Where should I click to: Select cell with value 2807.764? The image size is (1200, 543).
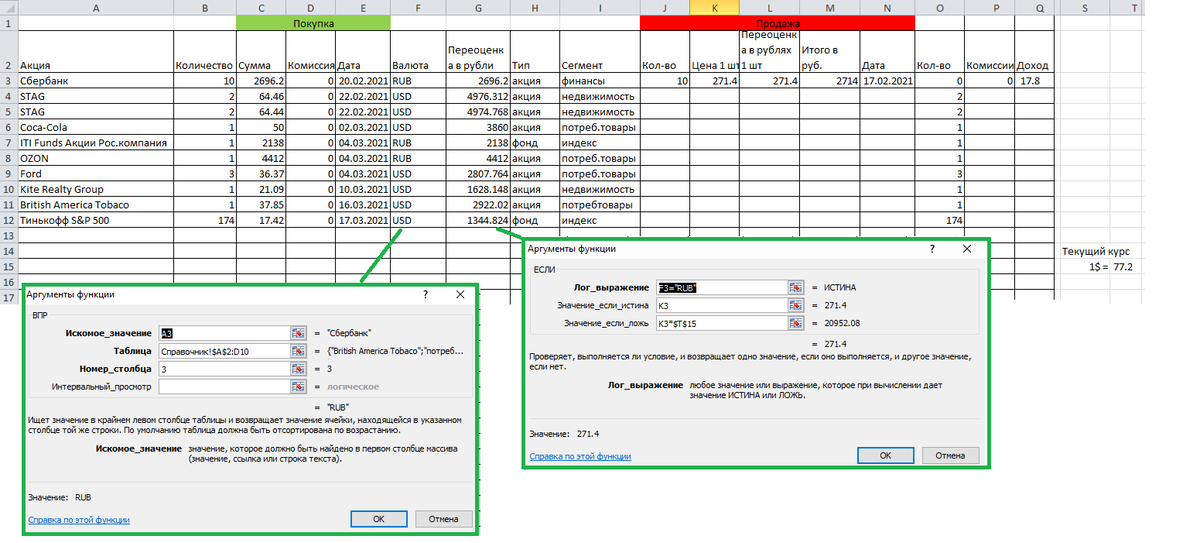[480, 174]
